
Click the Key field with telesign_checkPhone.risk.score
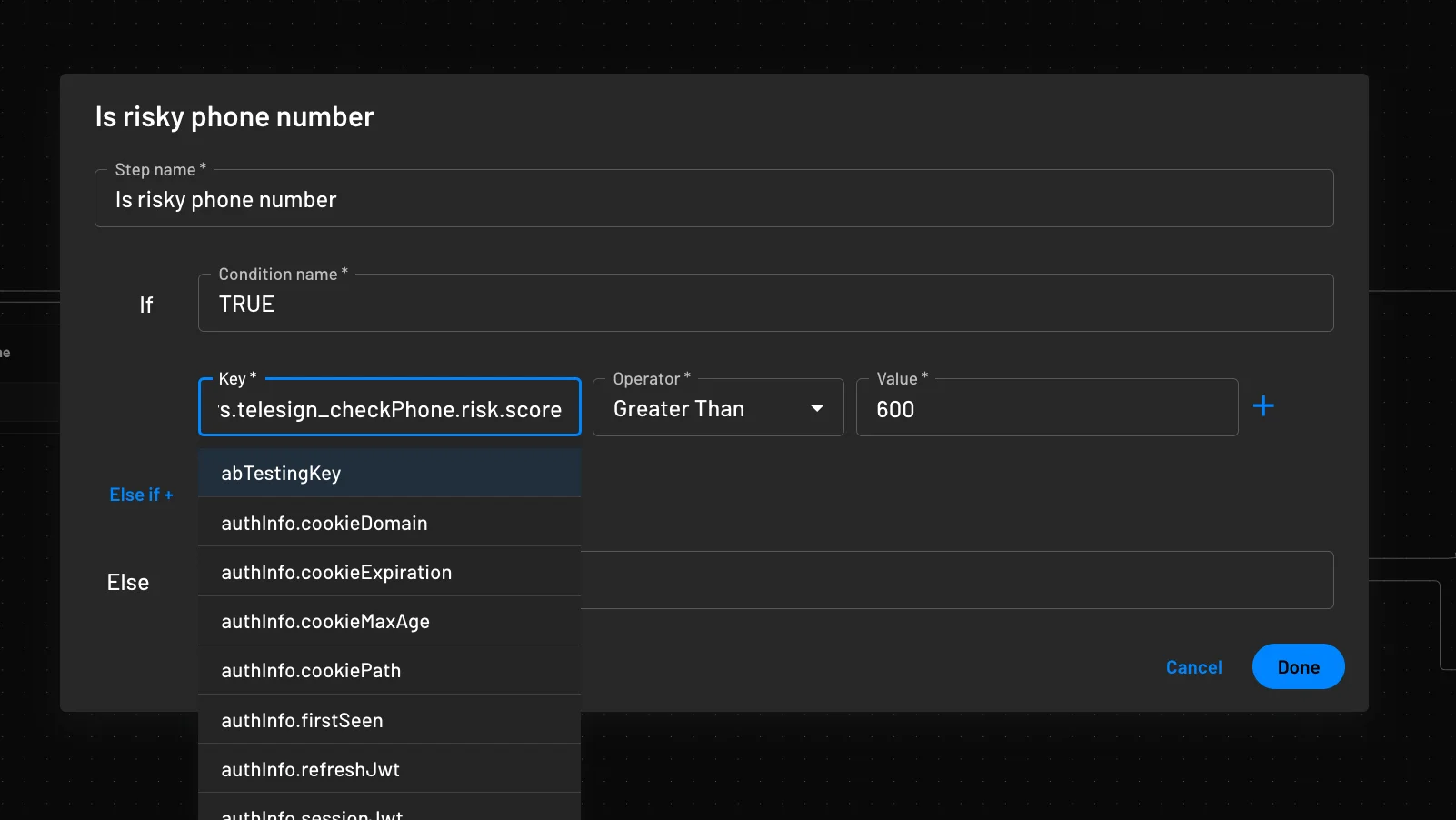[x=389, y=408]
